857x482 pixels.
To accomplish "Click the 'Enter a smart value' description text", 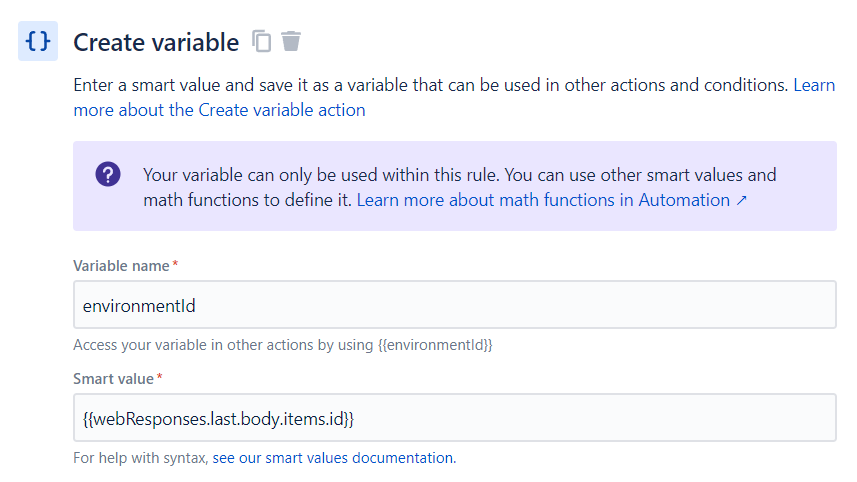I will pos(430,85).
